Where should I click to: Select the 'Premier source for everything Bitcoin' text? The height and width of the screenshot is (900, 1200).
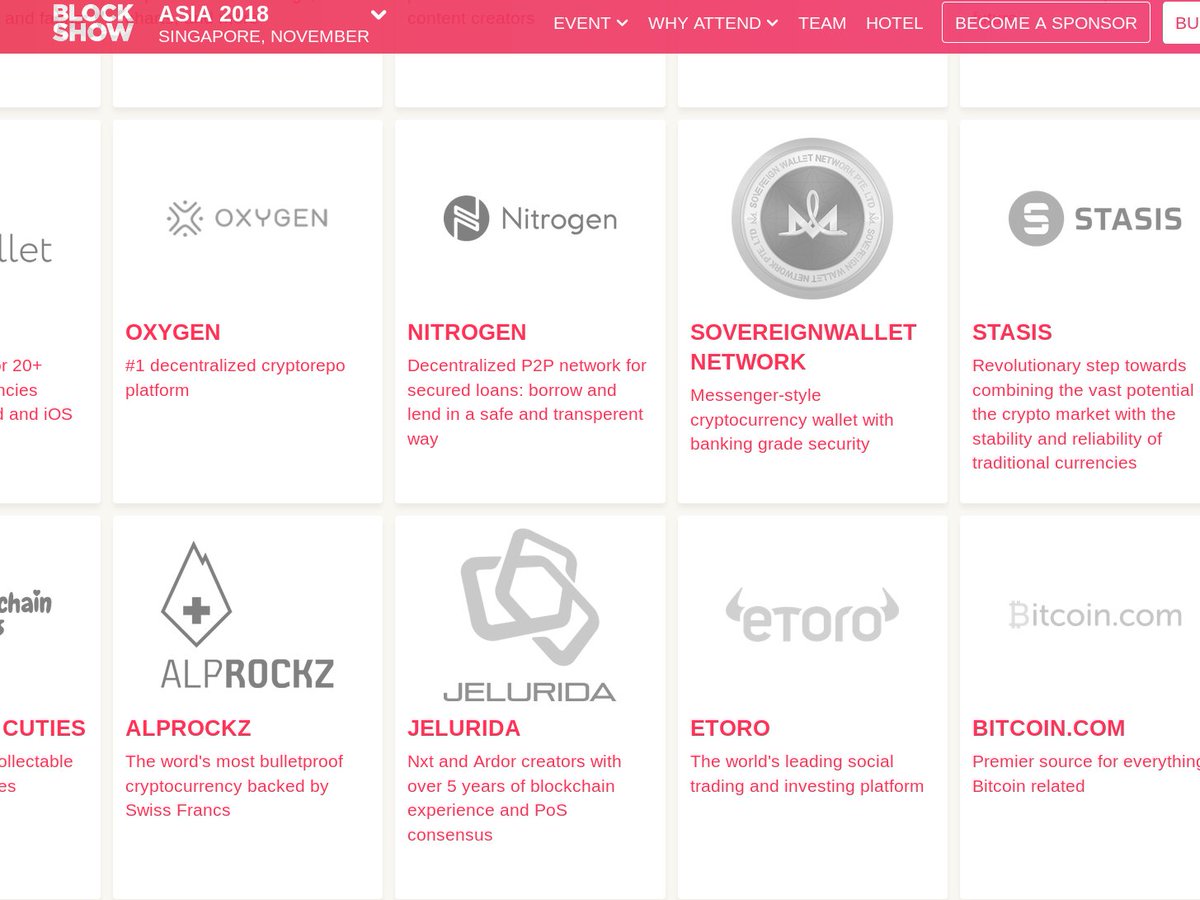coord(1086,774)
